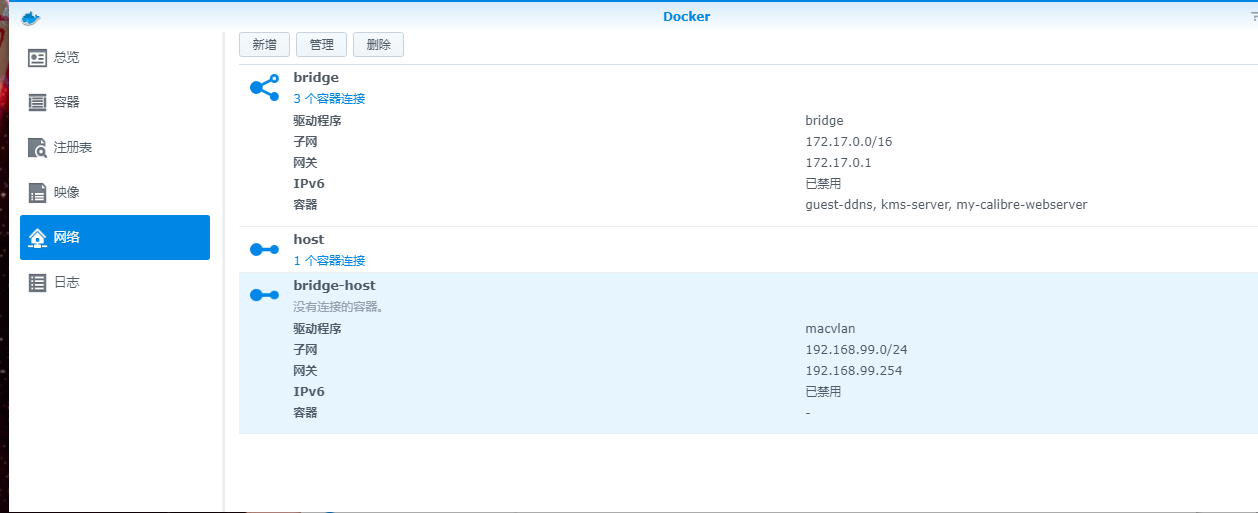Click the 总览 sidebar icon
The height and width of the screenshot is (513, 1258).
(x=38, y=58)
